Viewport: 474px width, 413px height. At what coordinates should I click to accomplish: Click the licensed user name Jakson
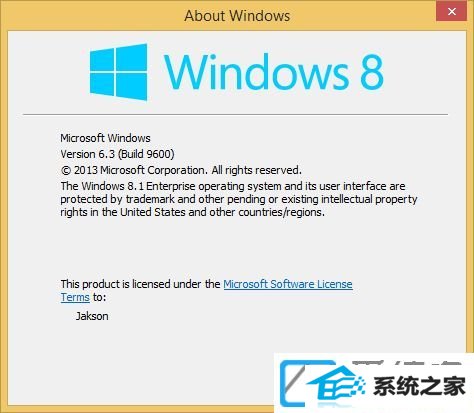(x=92, y=316)
